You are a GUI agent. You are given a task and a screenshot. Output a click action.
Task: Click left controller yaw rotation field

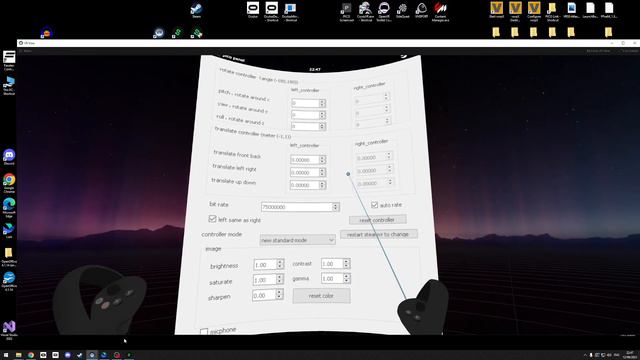coord(305,115)
